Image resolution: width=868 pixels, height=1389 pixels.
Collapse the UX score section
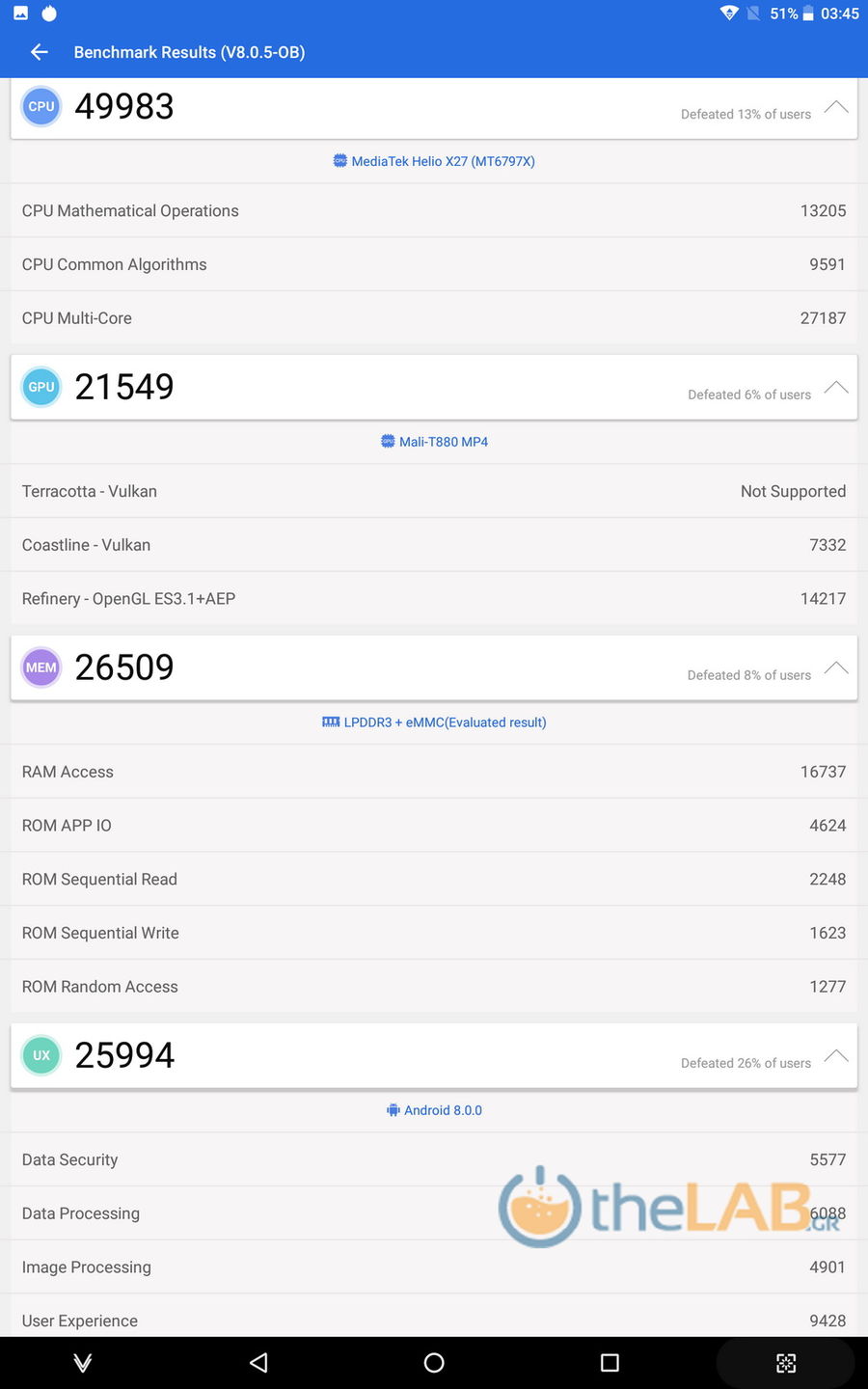coord(836,1056)
